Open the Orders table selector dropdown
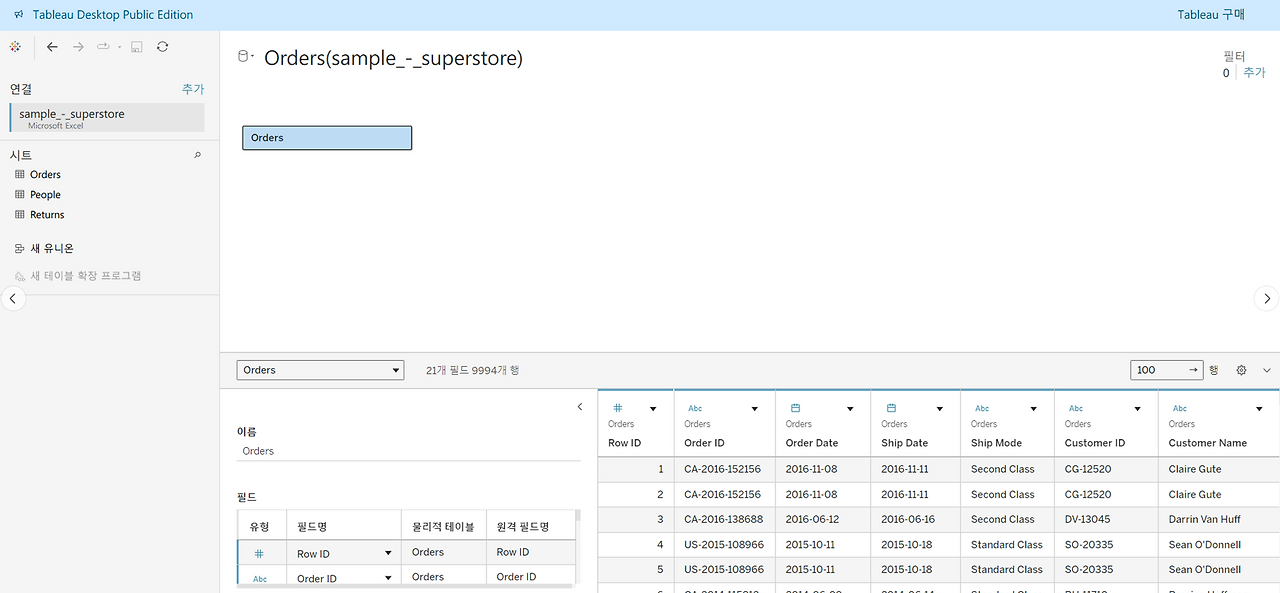The height and width of the screenshot is (593, 1280). coord(320,370)
